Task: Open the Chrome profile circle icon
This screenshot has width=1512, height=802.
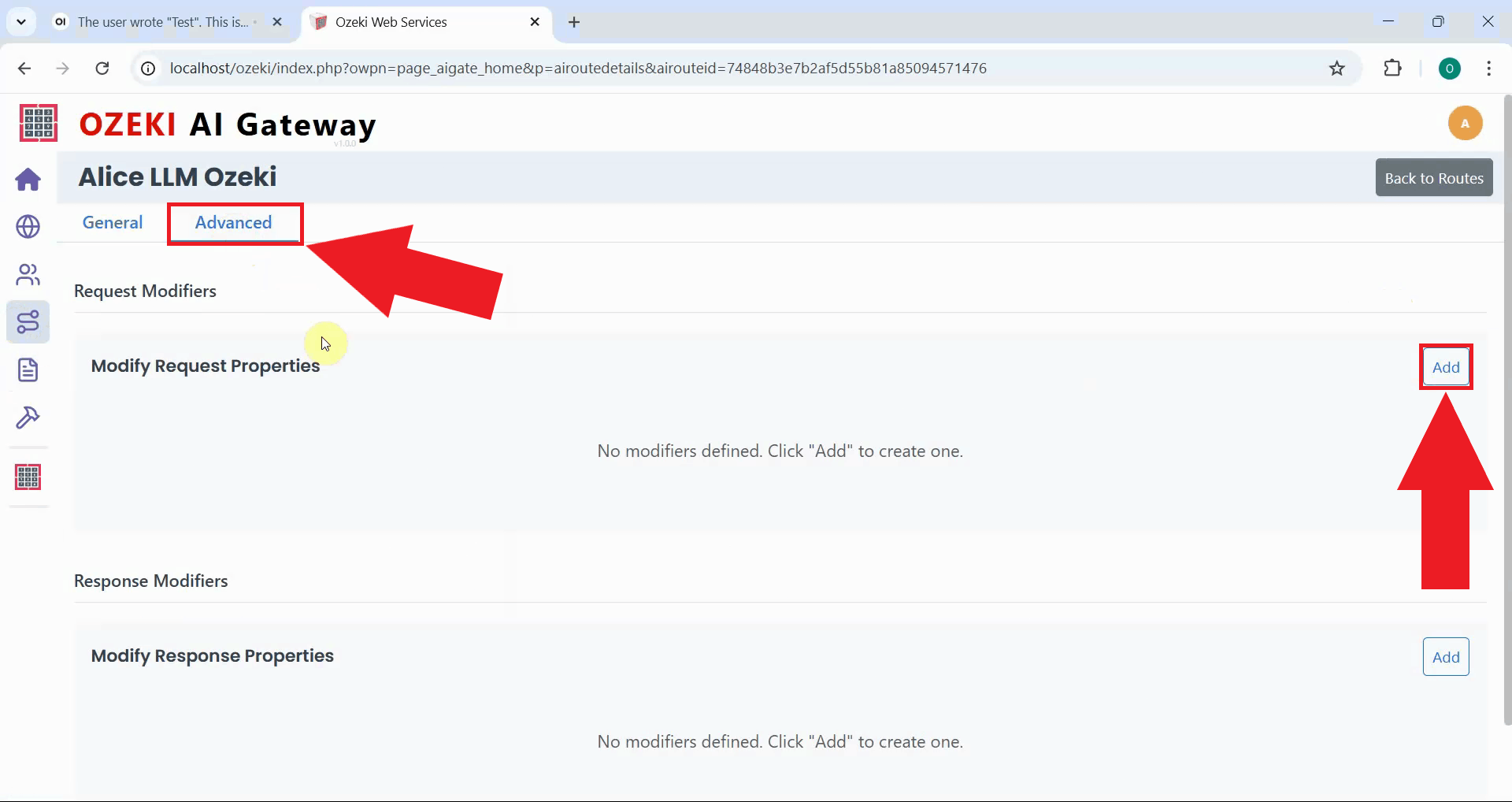Action: tap(1451, 69)
